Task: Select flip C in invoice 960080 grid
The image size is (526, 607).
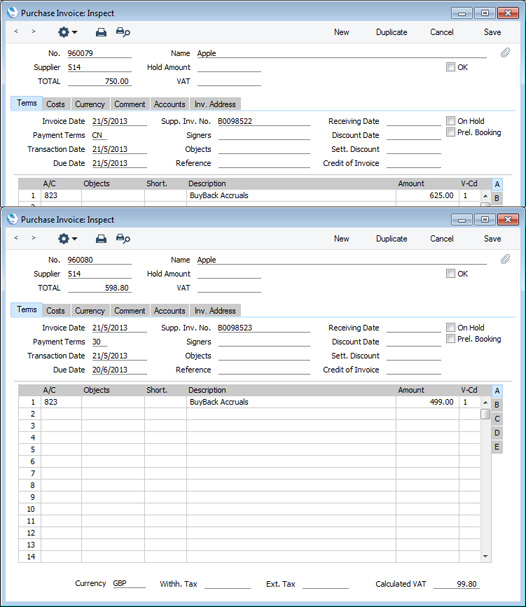Action: 497,419
